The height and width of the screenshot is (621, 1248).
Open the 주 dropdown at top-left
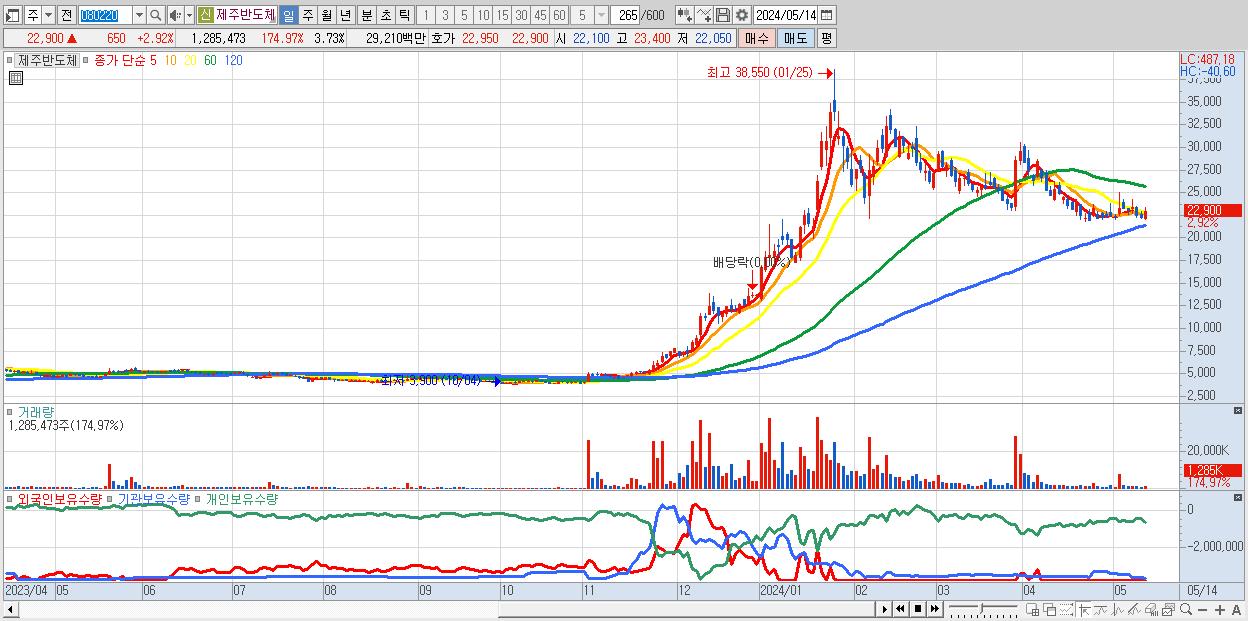click(47, 16)
